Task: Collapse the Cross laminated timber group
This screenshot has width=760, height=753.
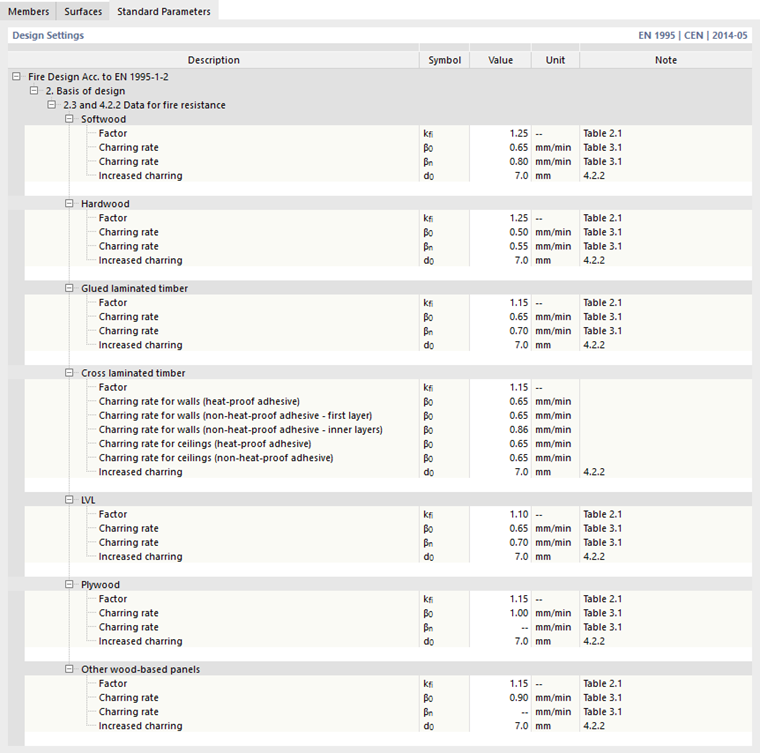Action: point(69,373)
